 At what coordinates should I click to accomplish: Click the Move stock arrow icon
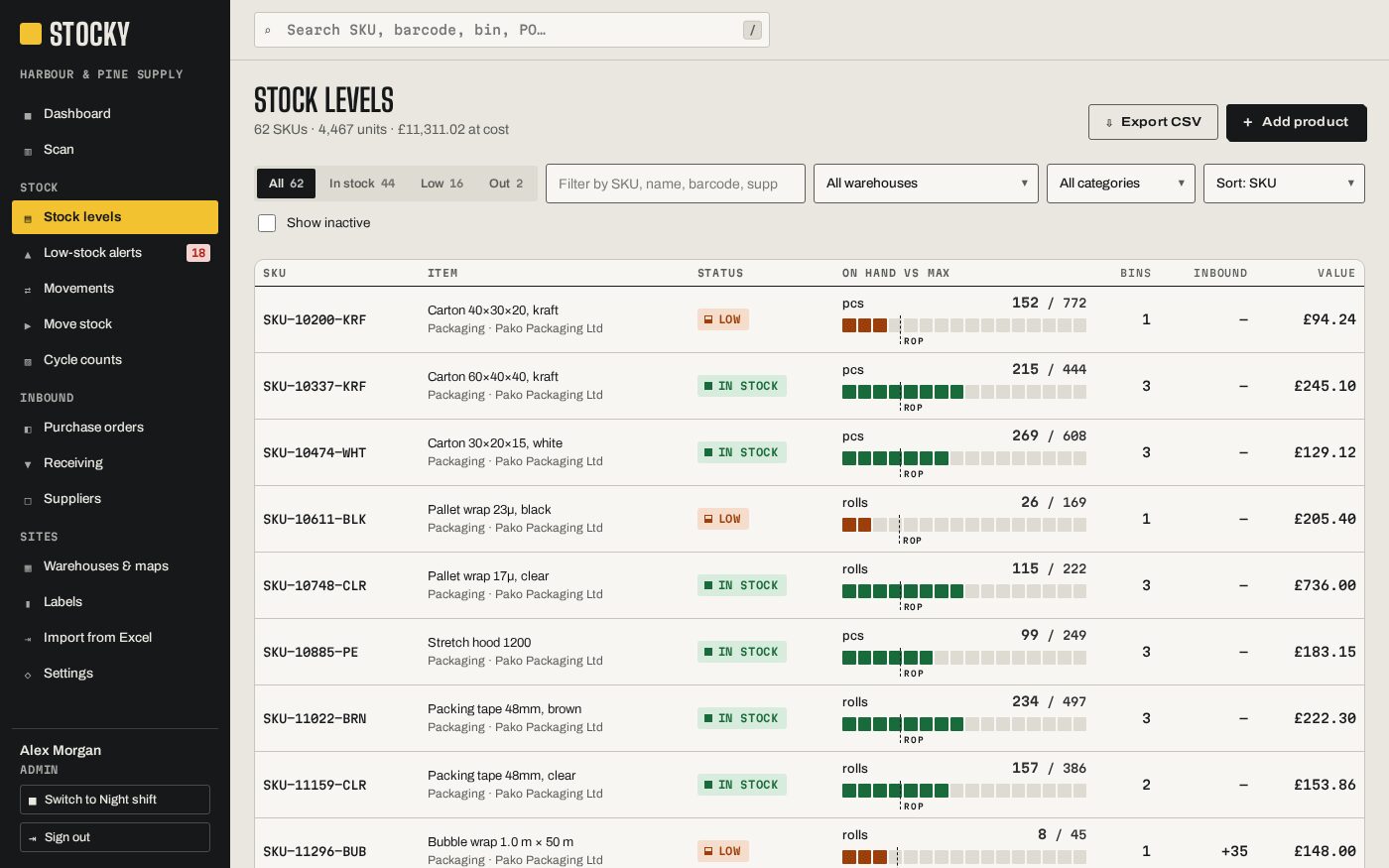click(x=28, y=325)
